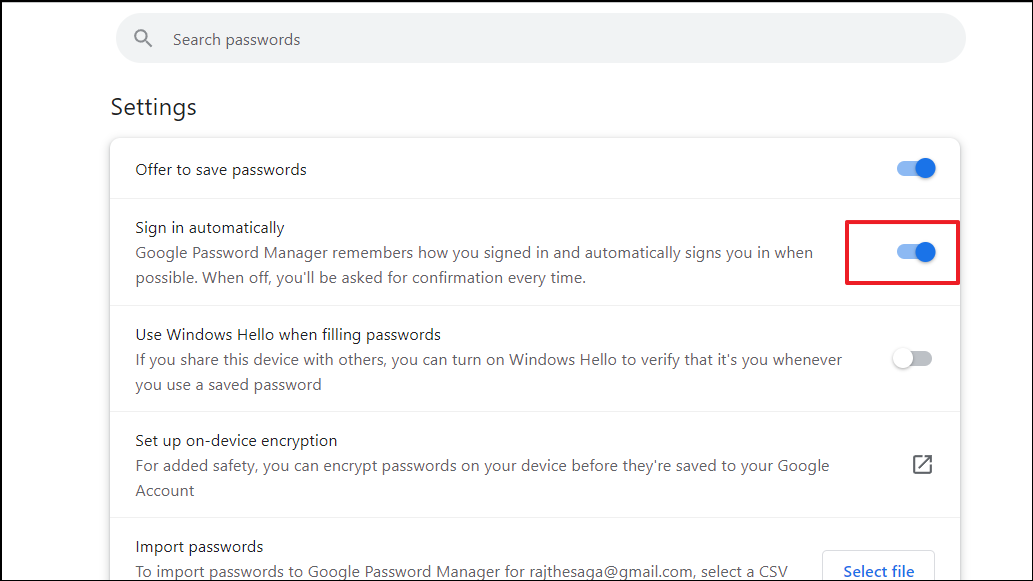Click the launch icon beside Set up on-device encryption
Screen dimensions: 1033x581
click(921, 464)
